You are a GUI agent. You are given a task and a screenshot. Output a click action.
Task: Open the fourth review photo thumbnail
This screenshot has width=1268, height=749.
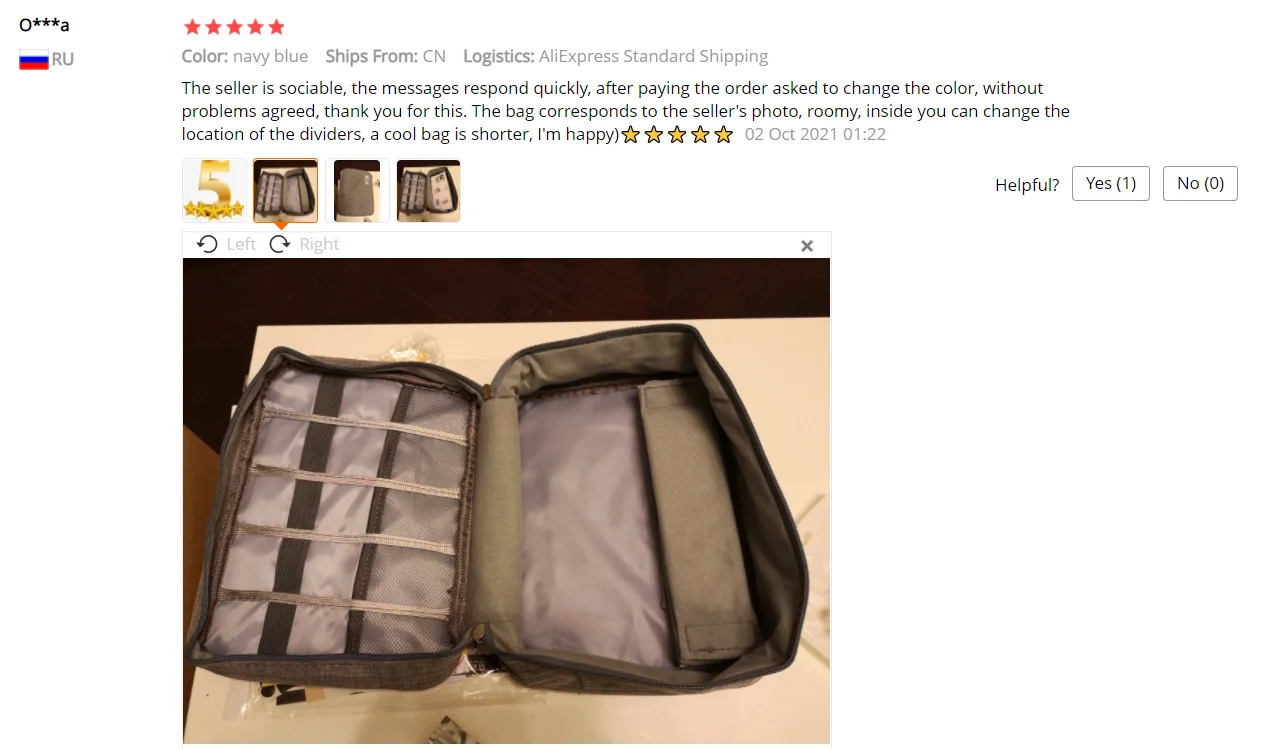click(x=428, y=190)
